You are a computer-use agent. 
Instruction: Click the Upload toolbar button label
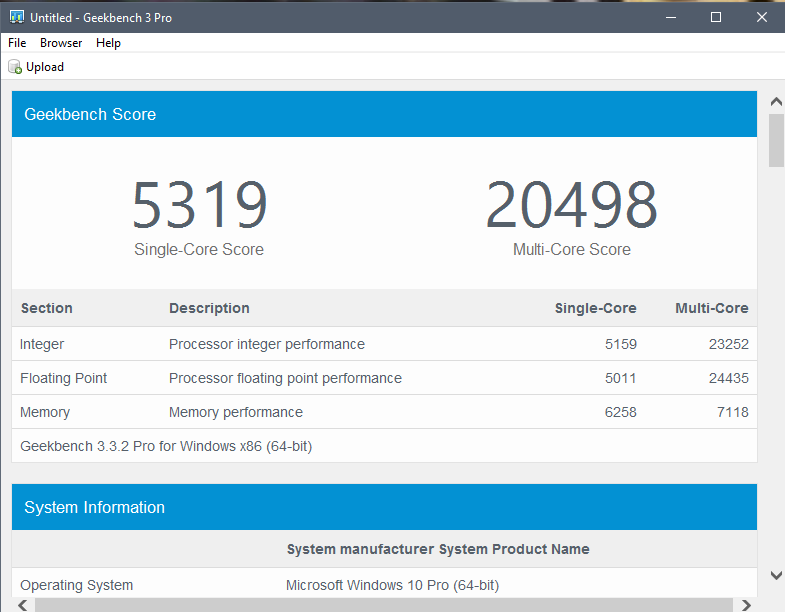point(45,67)
